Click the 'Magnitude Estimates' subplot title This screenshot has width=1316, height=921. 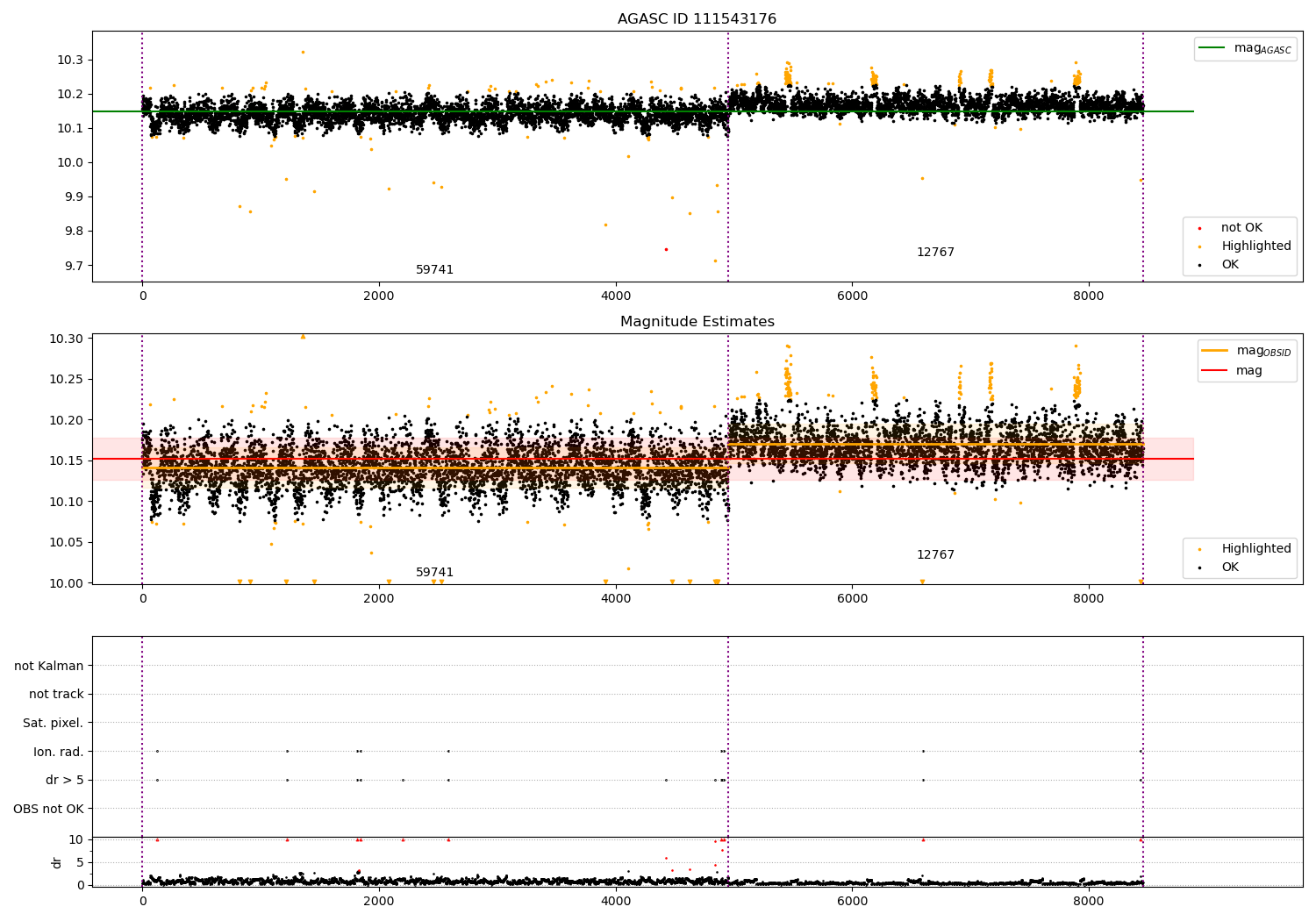697,322
